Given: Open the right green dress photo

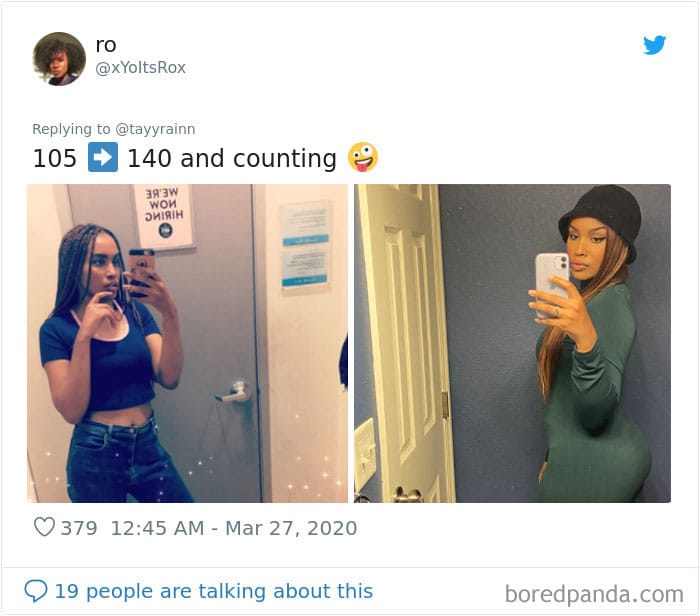Looking at the screenshot, I should click(512, 343).
